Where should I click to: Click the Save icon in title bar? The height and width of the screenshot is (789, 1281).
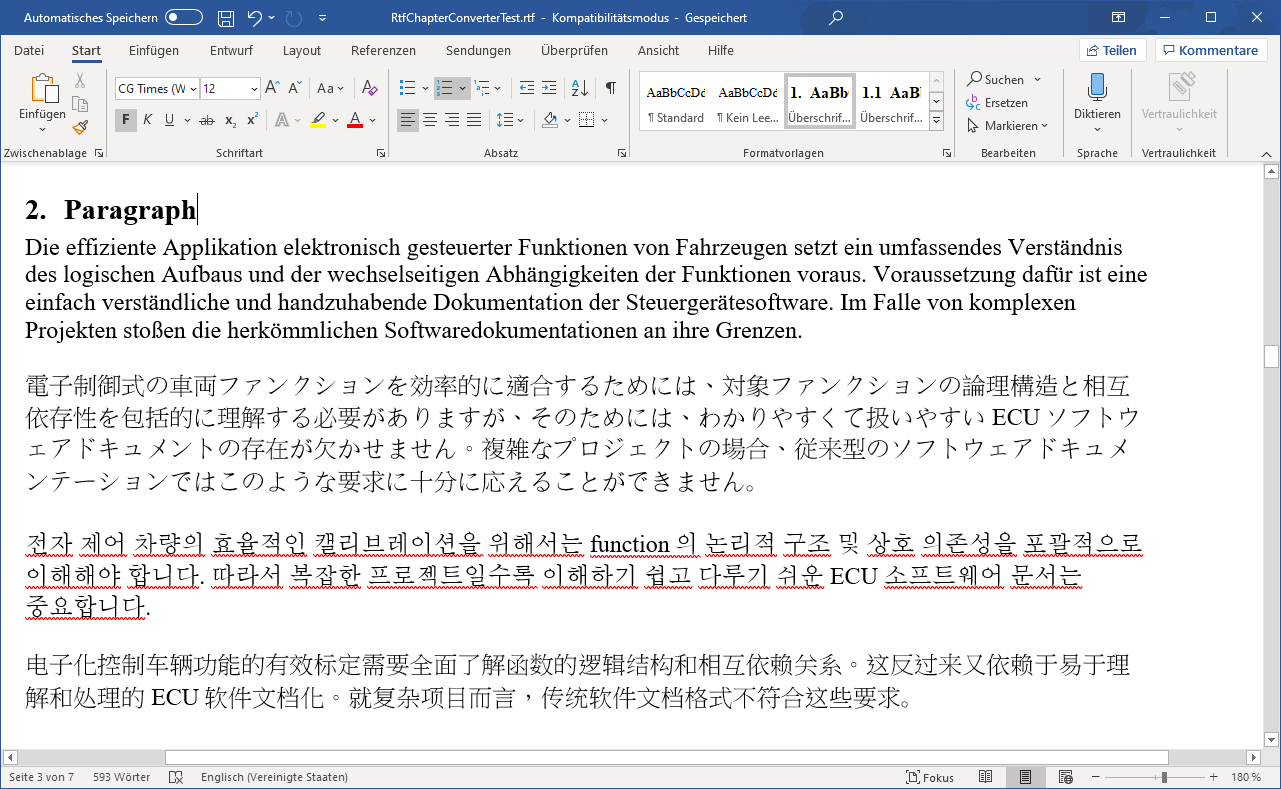(x=226, y=18)
